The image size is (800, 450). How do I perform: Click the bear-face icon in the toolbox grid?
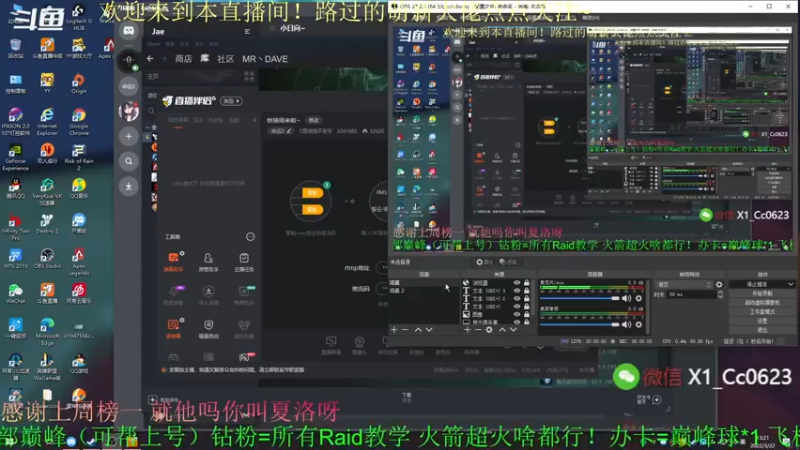click(244, 325)
